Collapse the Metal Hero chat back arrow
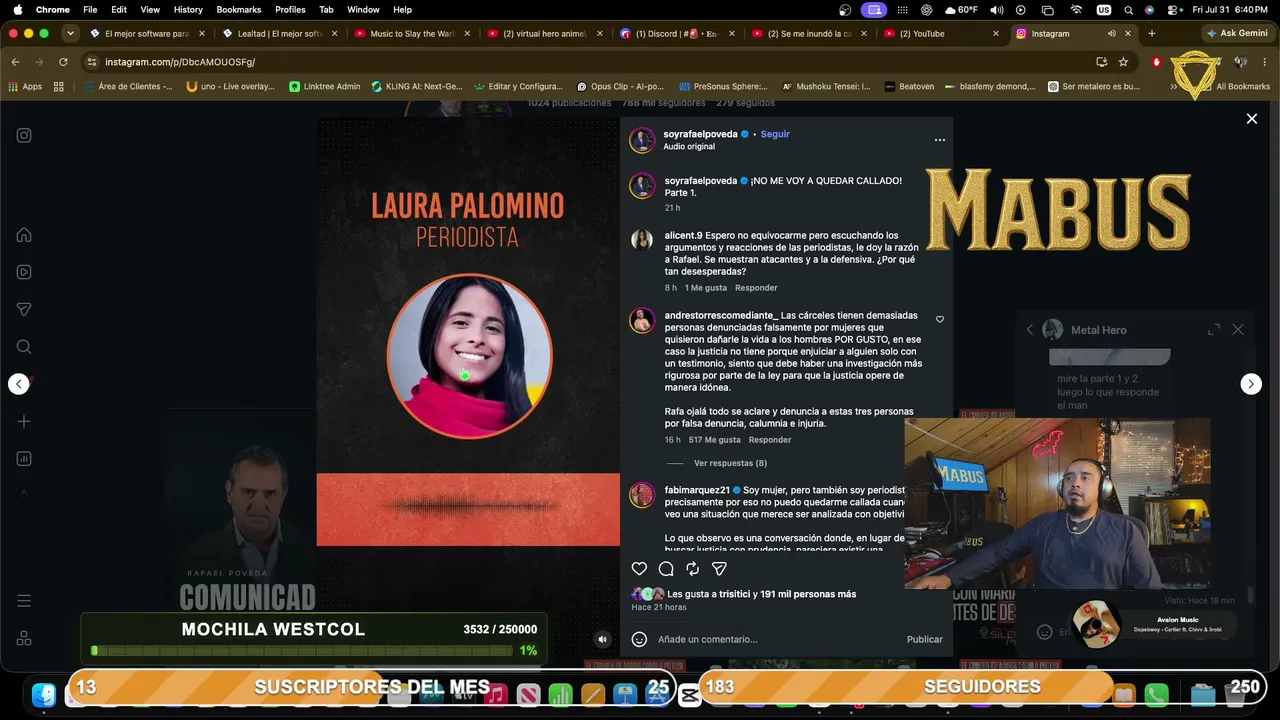This screenshot has width=1280, height=720. [x=1030, y=330]
